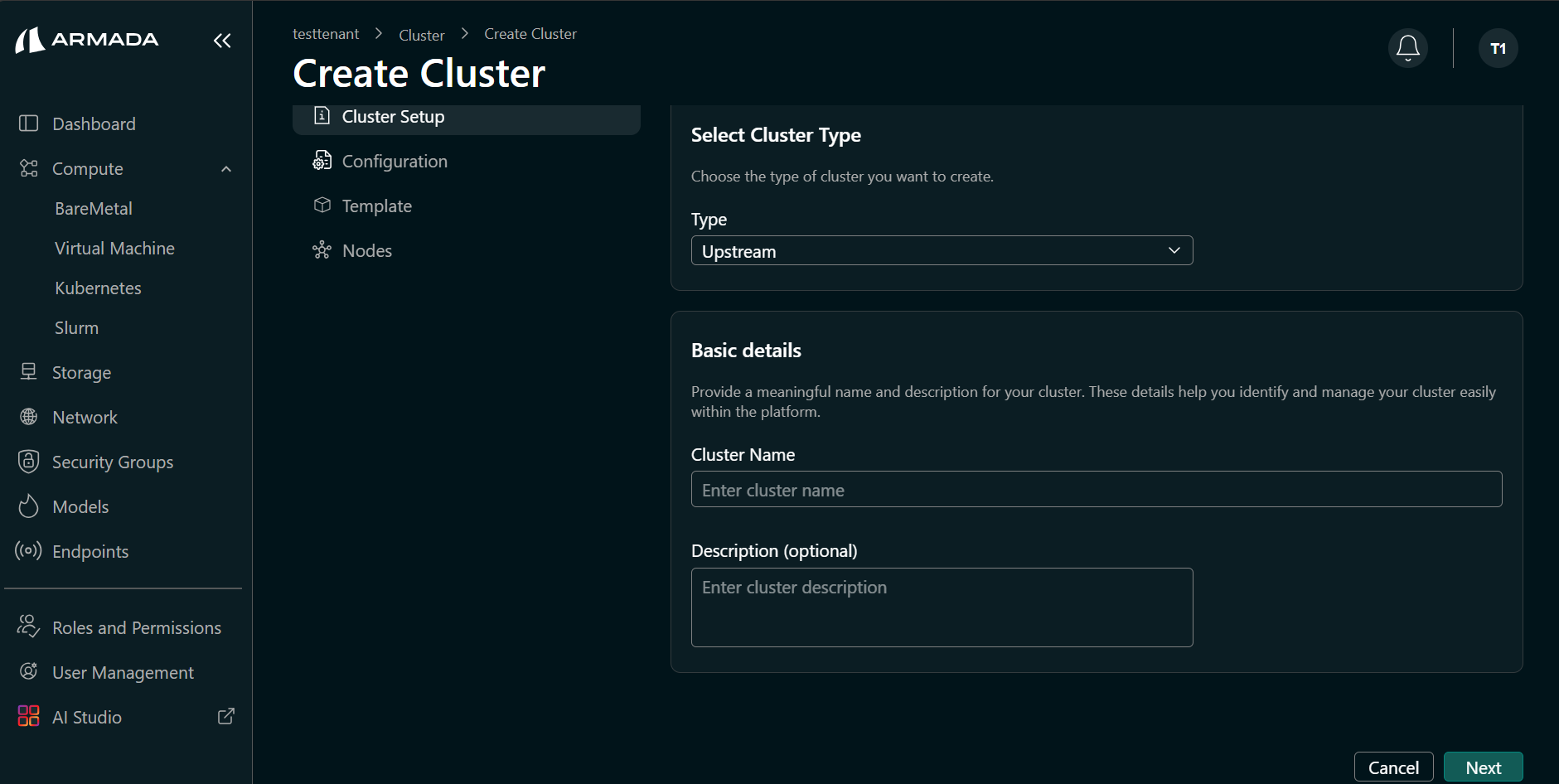Open the Type dropdown showing Upstream
1559x784 pixels.
pos(941,250)
